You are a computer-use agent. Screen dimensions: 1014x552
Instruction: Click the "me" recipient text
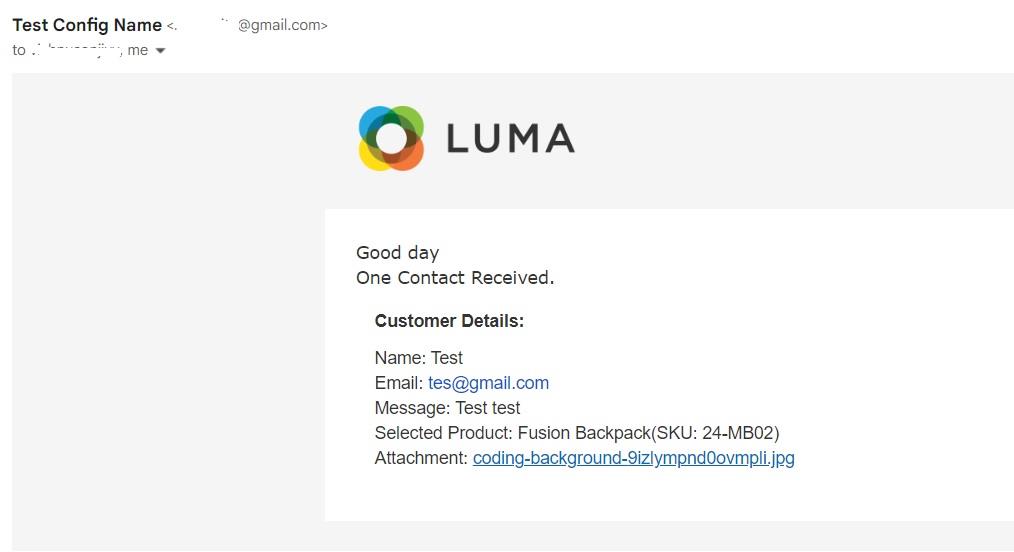pyautogui.click(x=138, y=50)
